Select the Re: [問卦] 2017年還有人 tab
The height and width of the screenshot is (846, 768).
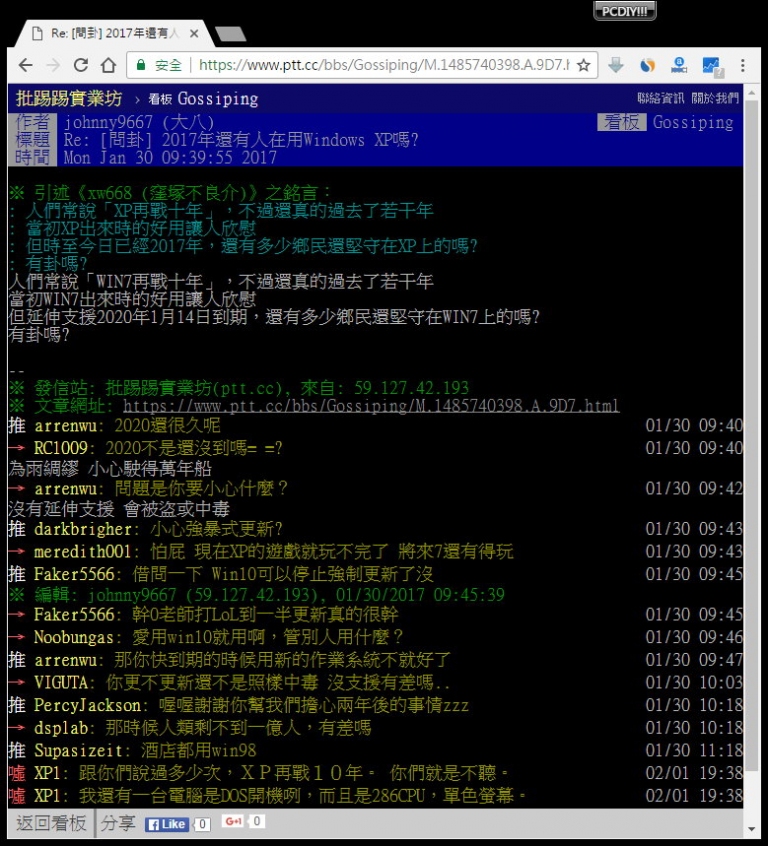112,33
